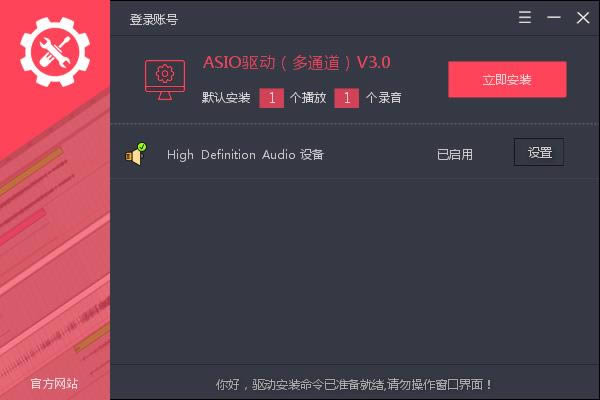Click the 默认安装 label
This screenshot has width=600, height=400.
[226, 98]
